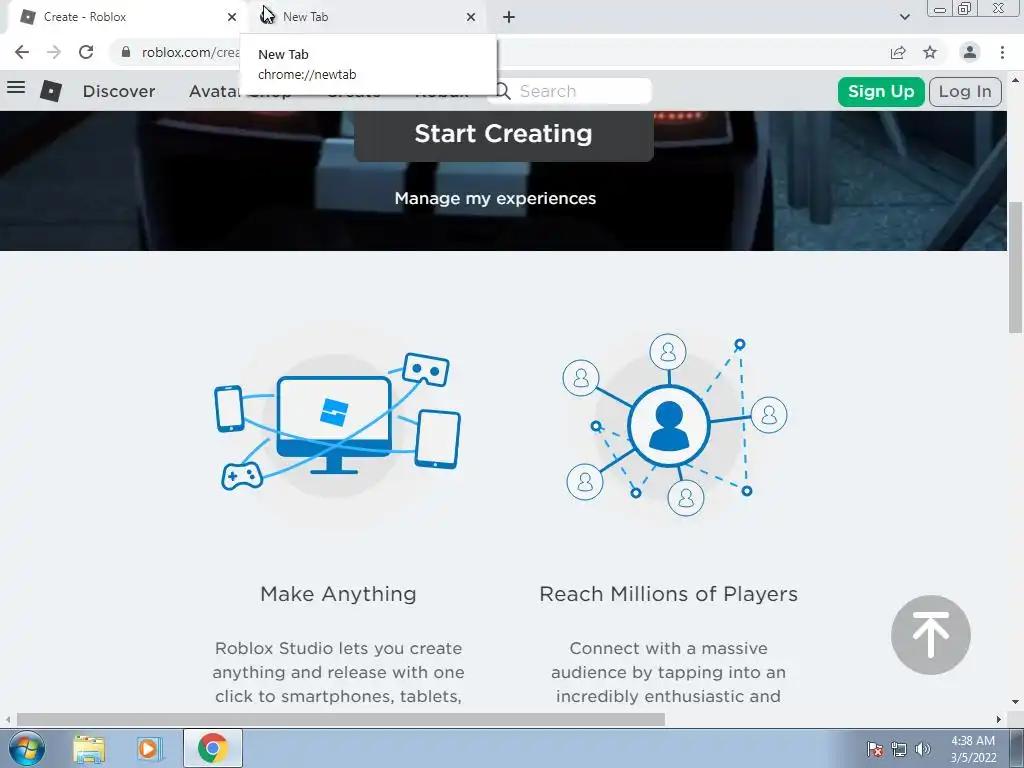This screenshot has width=1024, height=768.
Task: Click the Roblox logo icon
Action: click(51, 91)
